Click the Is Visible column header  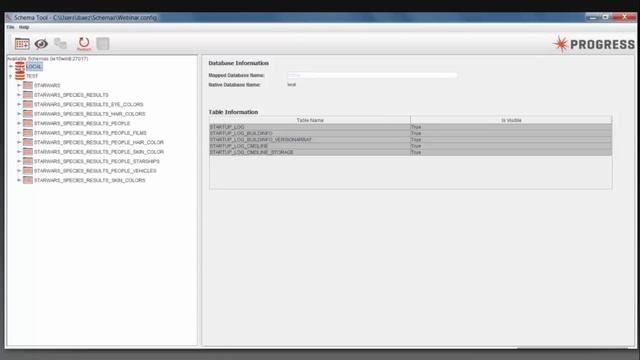(511, 120)
